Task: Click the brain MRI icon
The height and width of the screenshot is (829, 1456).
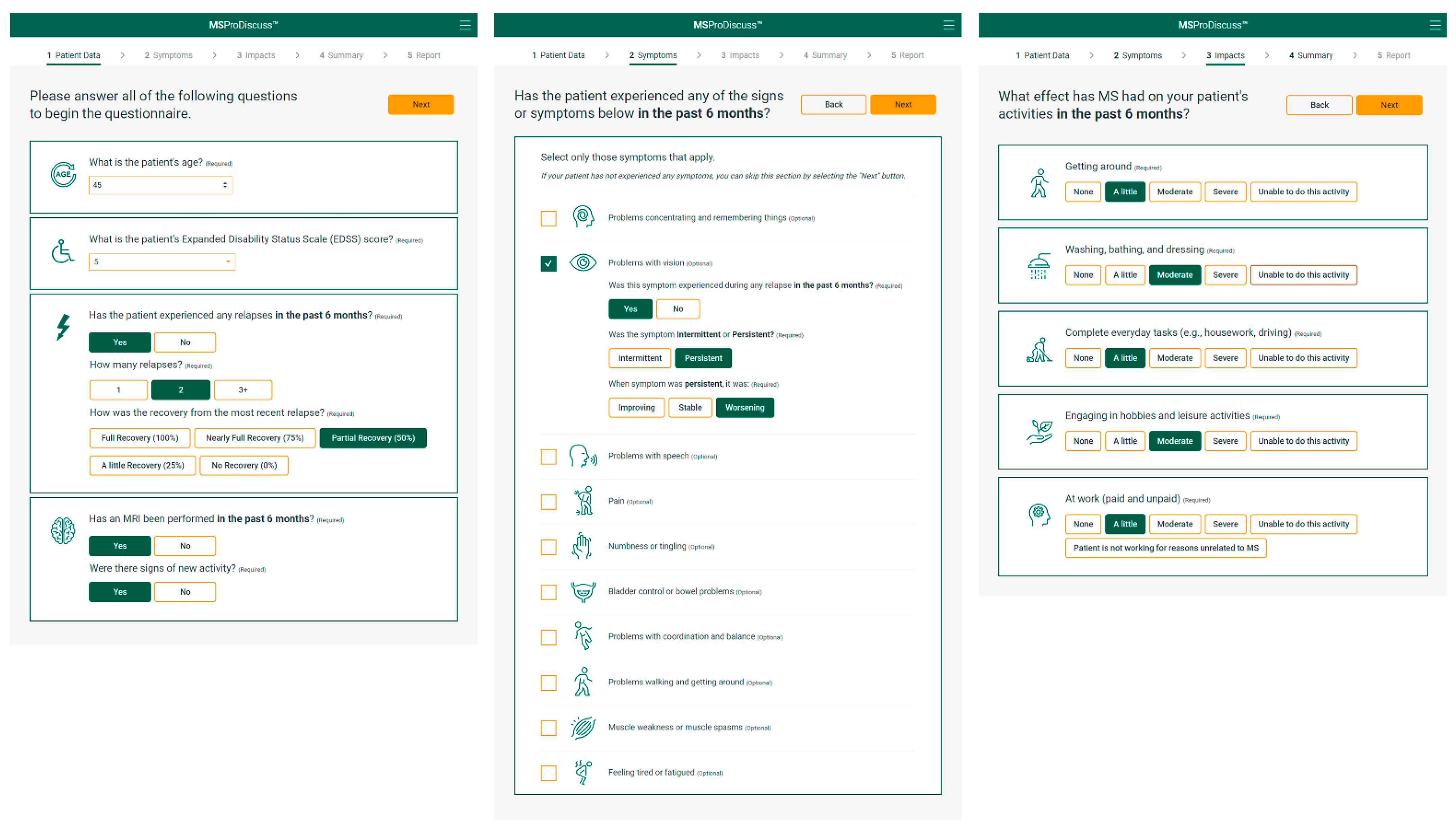Action: point(62,531)
